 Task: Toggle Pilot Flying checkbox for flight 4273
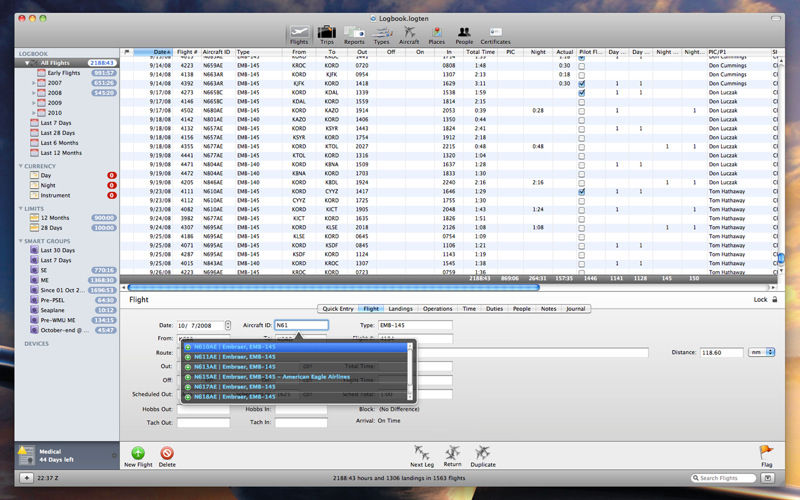(x=582, y=93)
